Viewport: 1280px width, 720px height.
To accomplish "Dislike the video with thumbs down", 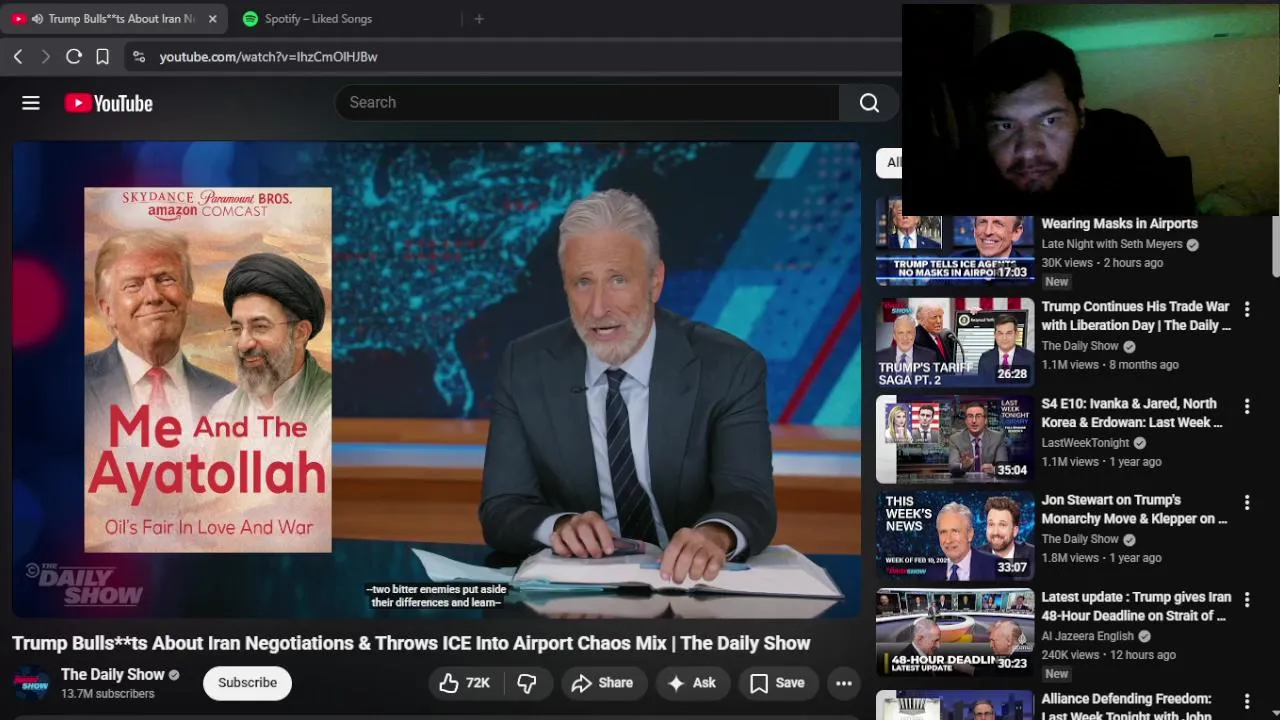I will click(x=527, y=683).
